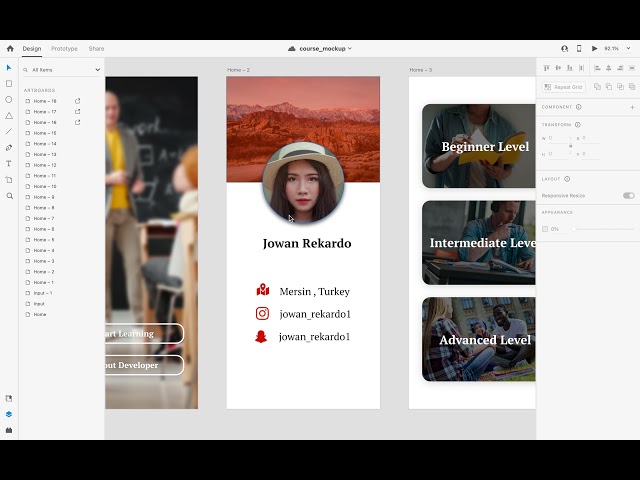This screenshot has height=480, width=640.
Task: Select the Artboard tool
Action: click(x=9, y=180)
